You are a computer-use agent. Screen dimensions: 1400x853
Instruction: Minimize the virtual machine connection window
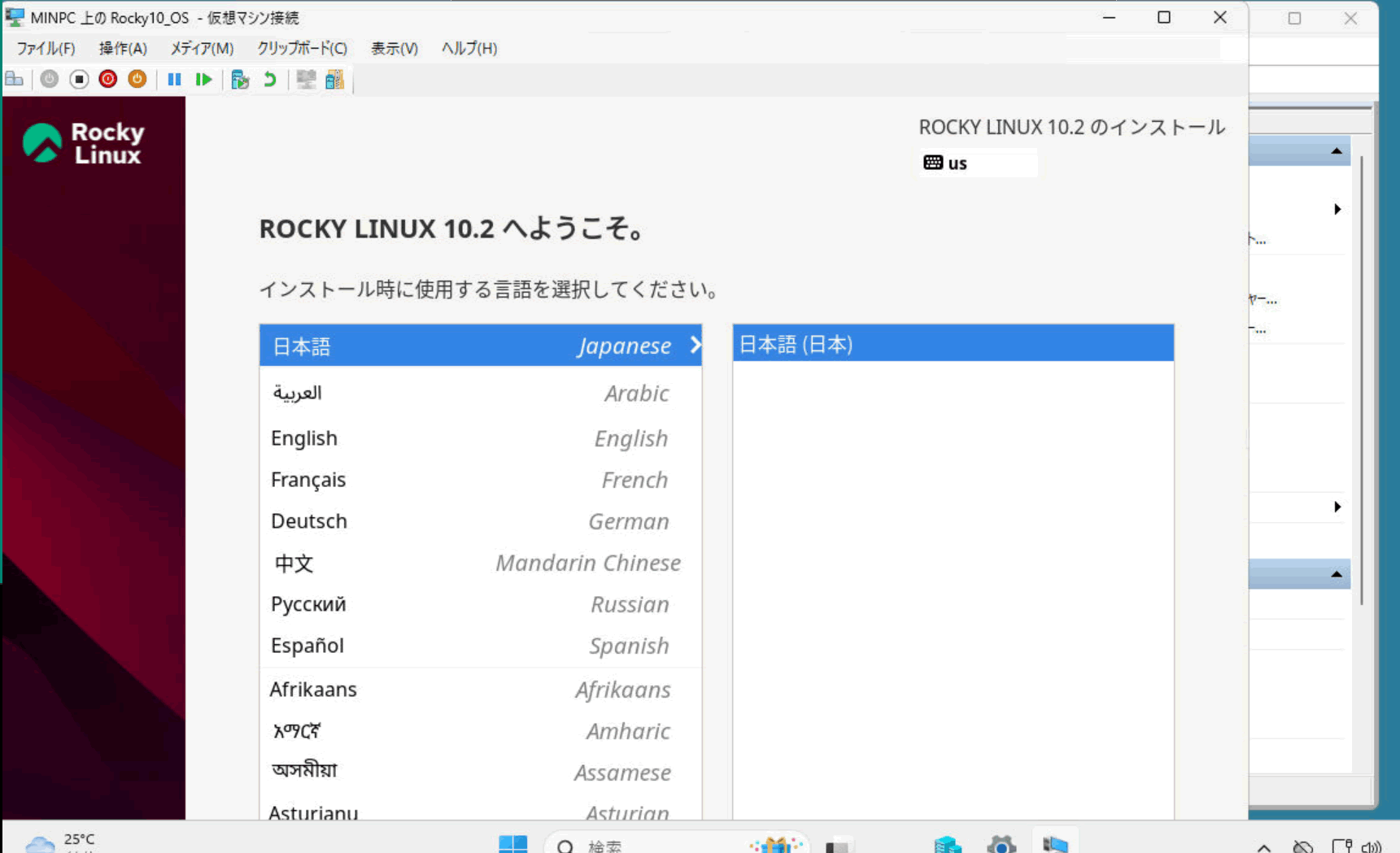[x=1109, y=17]
